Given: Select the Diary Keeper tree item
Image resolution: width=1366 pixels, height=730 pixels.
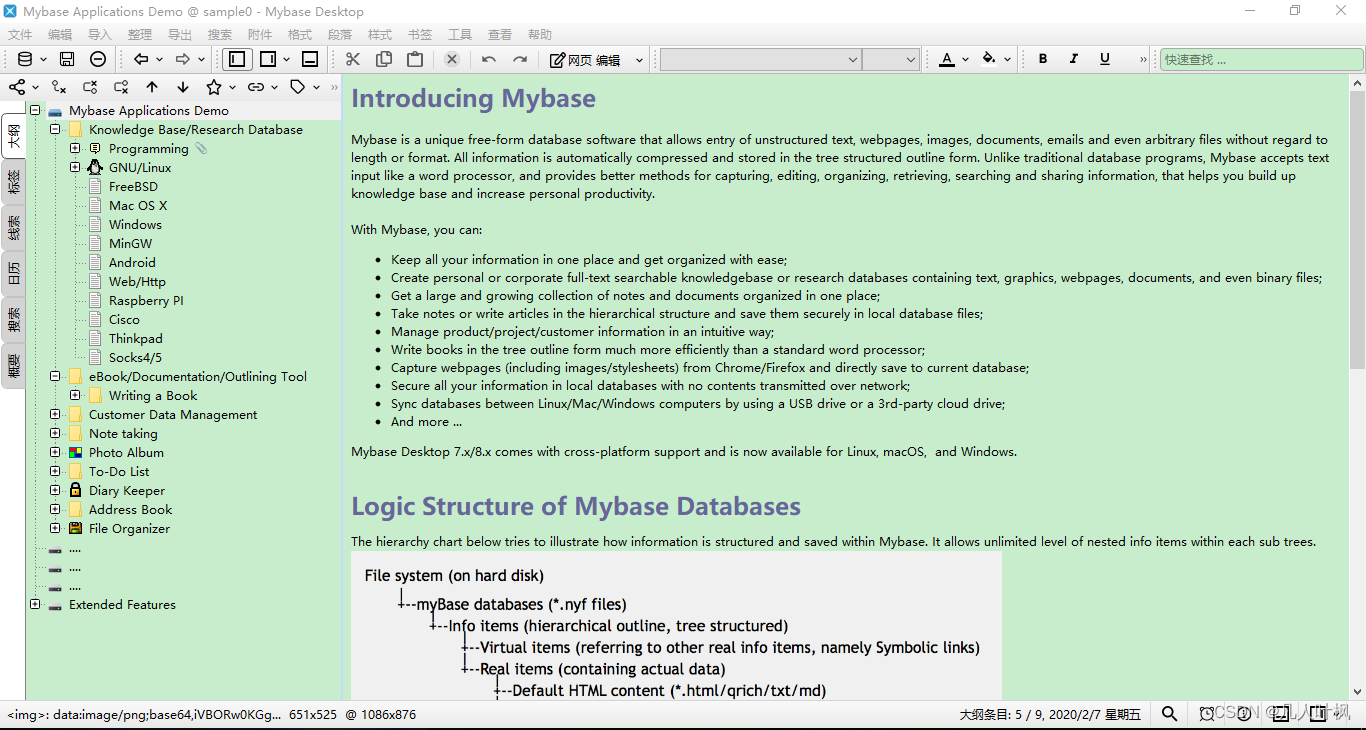Looking at the screenshot, I should pyautogui.click(x=127, y=490).
